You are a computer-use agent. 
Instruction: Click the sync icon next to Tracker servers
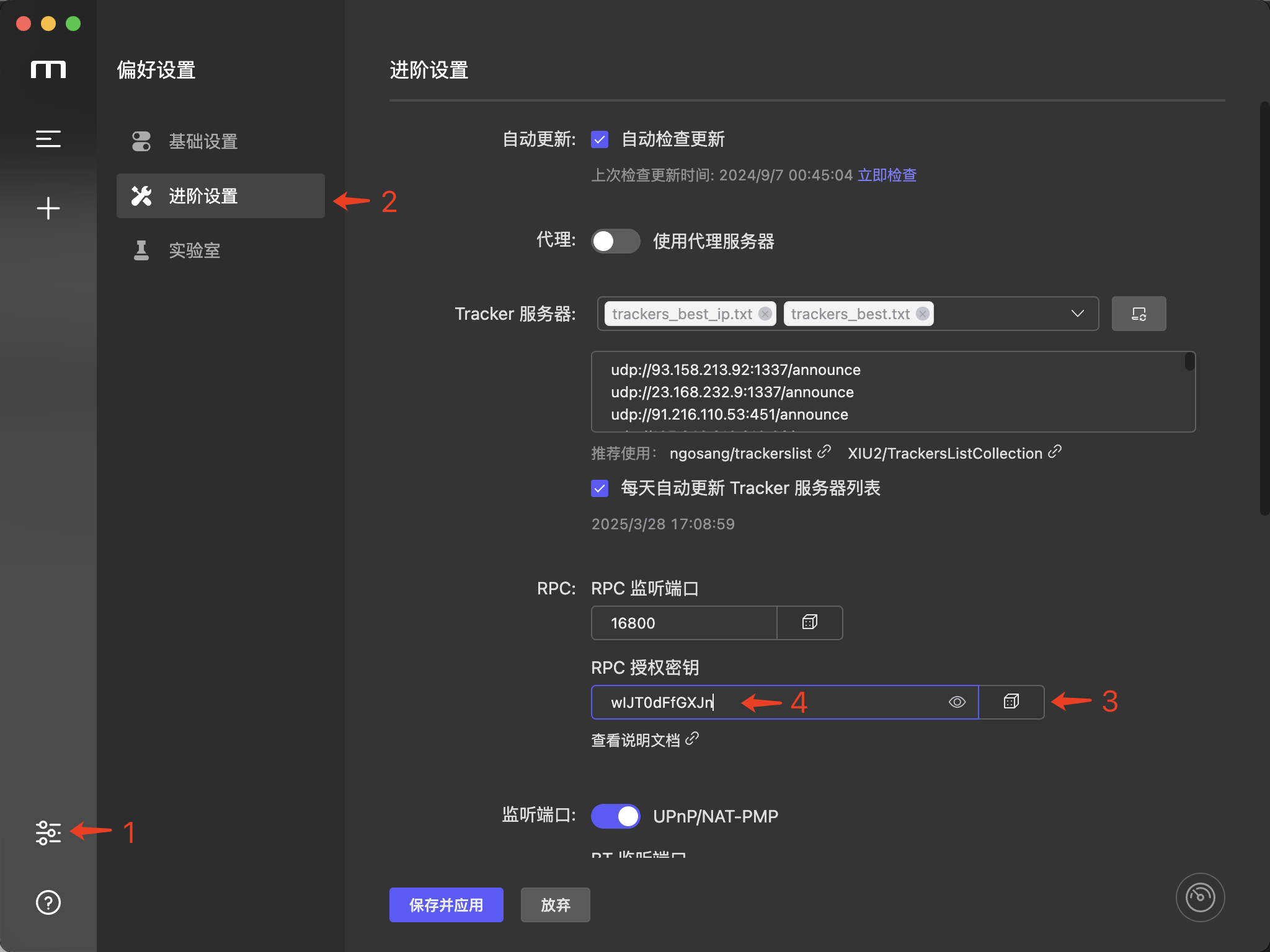tap(1139, 313)
